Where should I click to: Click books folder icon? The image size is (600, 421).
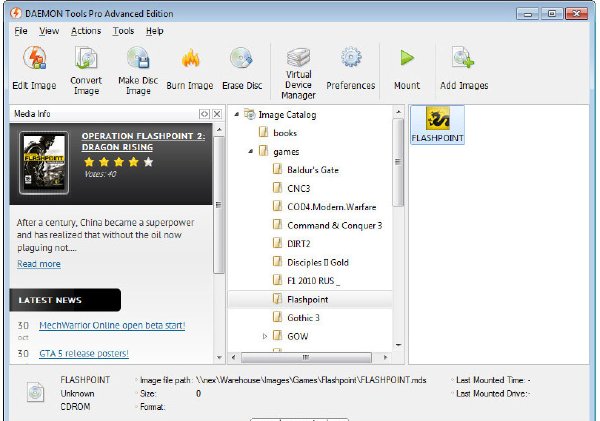[x=263, y=132]
